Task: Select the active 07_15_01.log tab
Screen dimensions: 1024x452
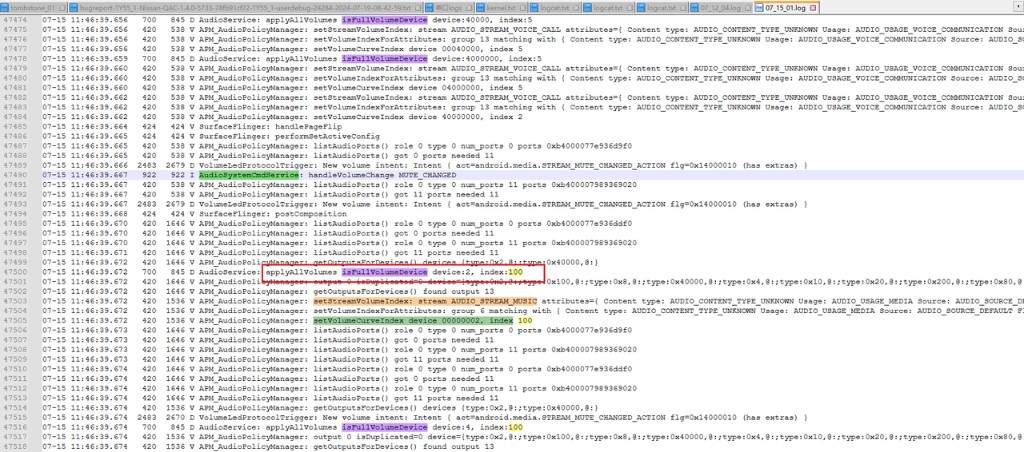Action: 786,7
